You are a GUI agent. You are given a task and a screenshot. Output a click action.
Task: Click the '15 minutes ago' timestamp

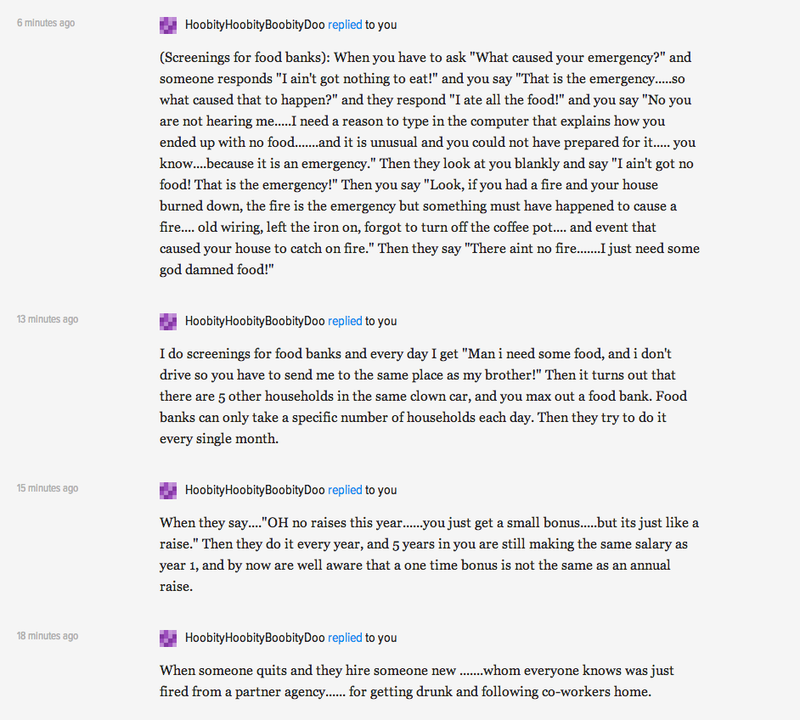point(47,488)
